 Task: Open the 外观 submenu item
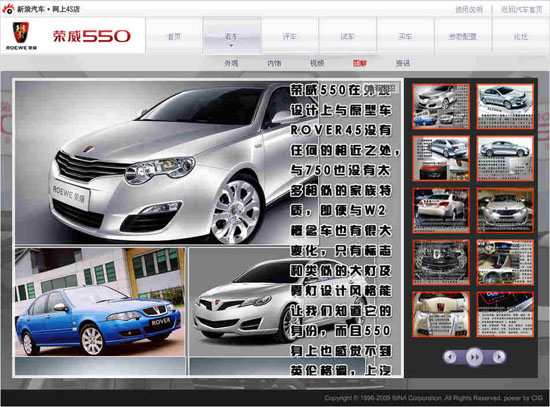[231, 63]
